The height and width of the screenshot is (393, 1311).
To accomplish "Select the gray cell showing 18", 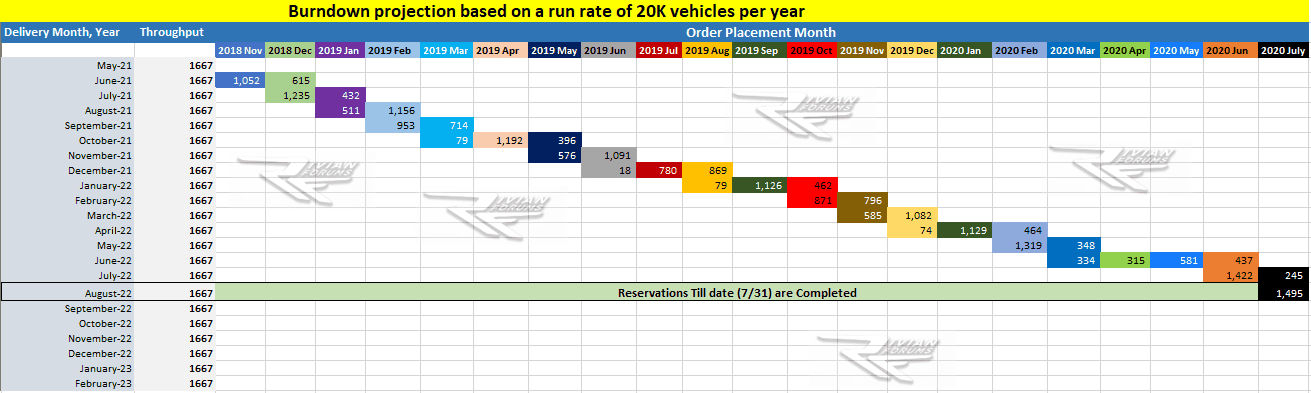I will click(x=608, y=170).
